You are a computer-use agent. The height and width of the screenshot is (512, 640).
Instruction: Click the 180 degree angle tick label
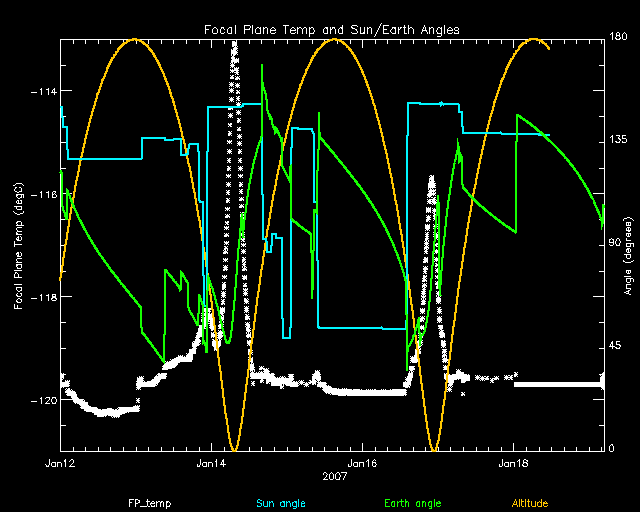(618, 39)
